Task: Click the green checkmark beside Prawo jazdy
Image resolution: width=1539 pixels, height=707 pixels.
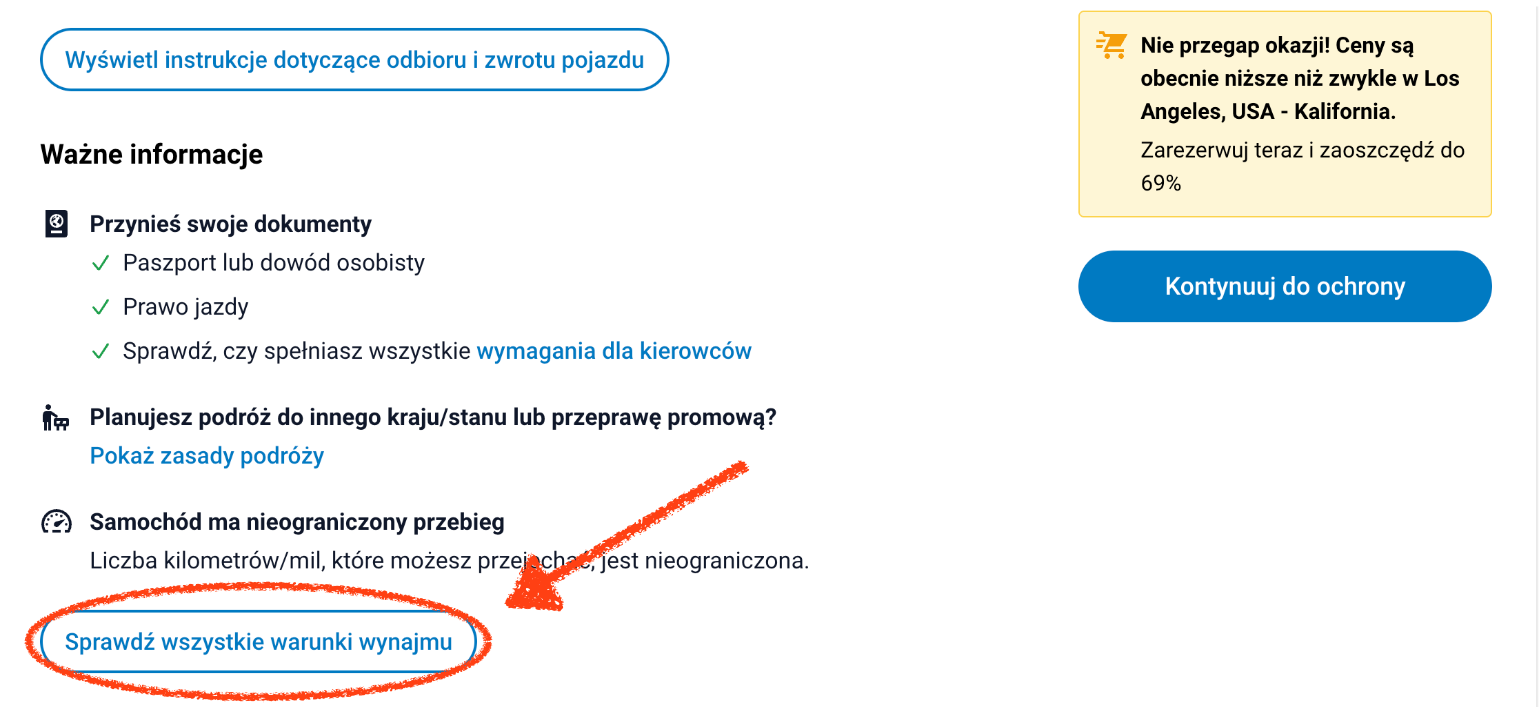Action: [x=100, y=308]
